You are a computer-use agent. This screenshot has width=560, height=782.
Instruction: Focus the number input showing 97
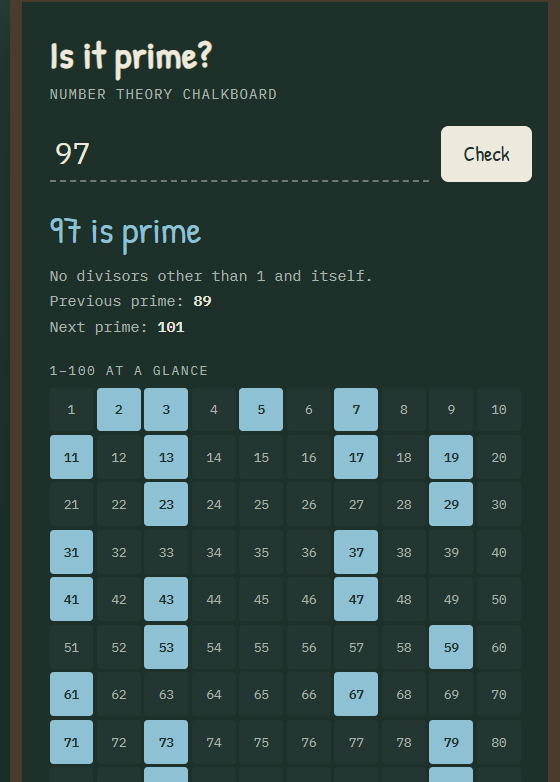tap(240, 154)
